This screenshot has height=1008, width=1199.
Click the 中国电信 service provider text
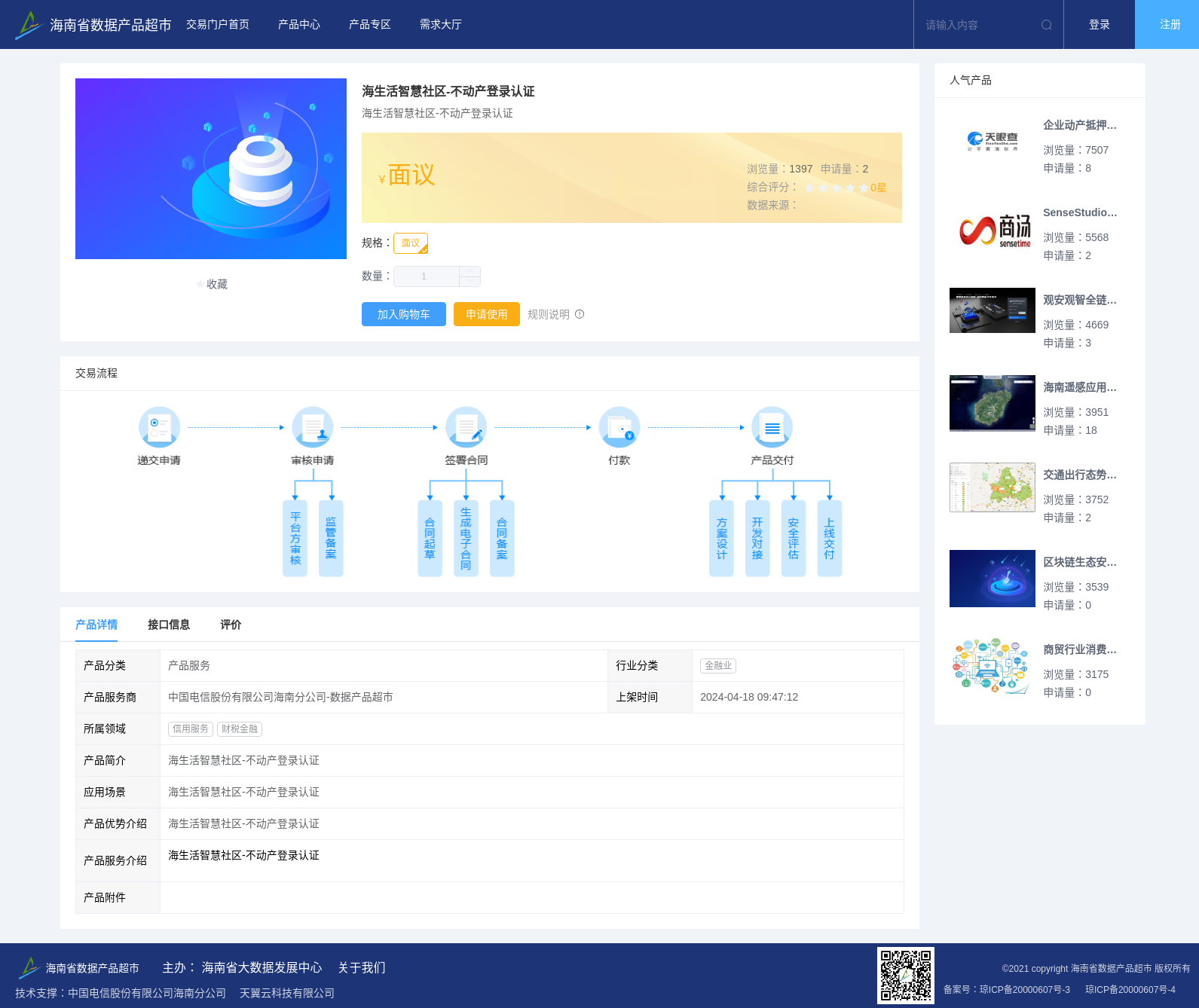click(x=280, y=698)
